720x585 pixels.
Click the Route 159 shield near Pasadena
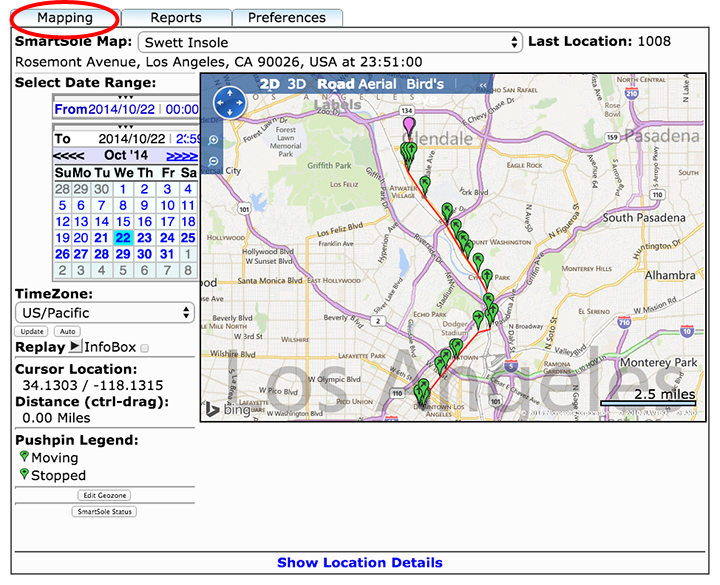point(612,137)
